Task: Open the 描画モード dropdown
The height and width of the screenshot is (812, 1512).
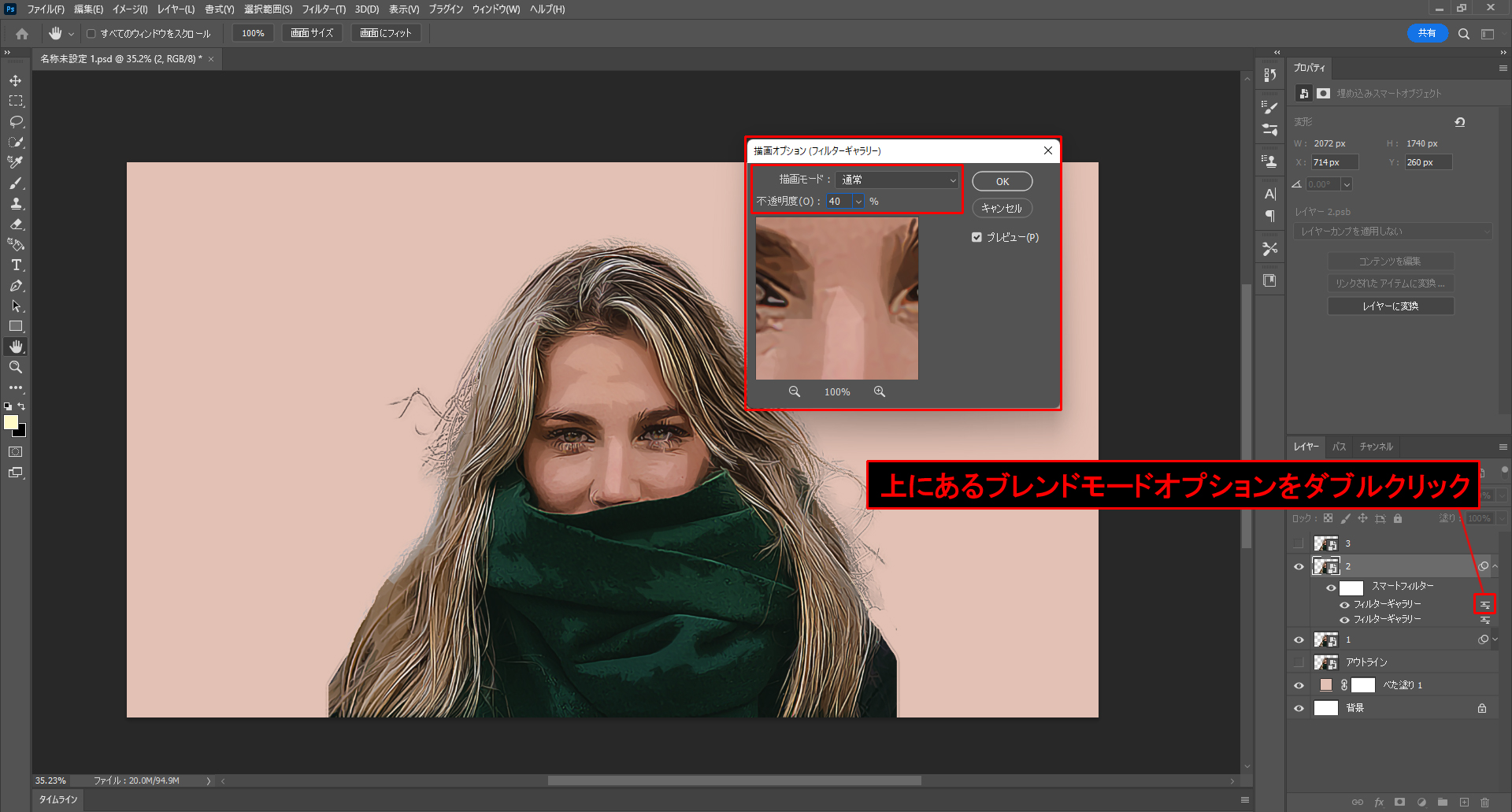Action: coord(897,180)
